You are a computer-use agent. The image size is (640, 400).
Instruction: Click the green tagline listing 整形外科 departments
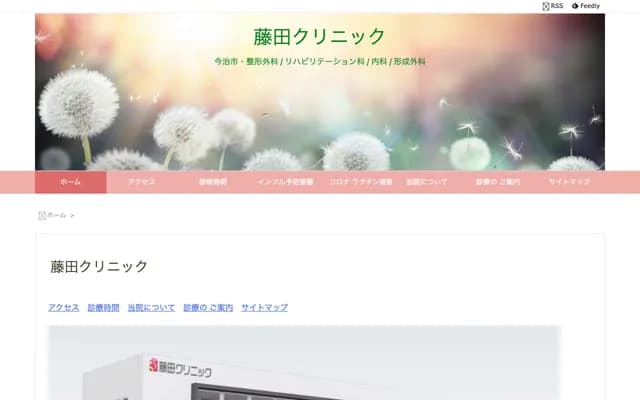click(320, 62)
